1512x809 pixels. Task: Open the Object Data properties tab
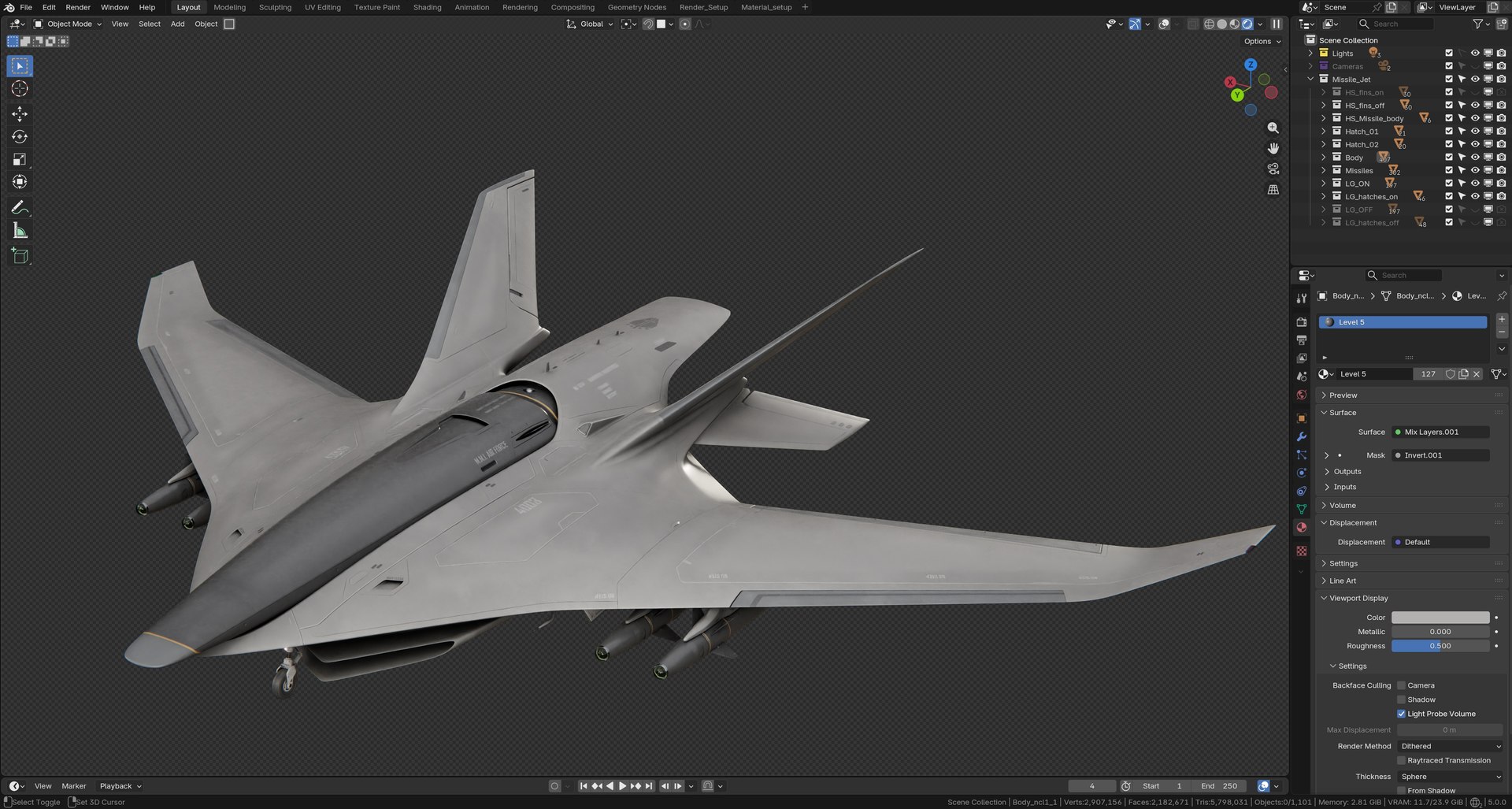pos(1301,509)
